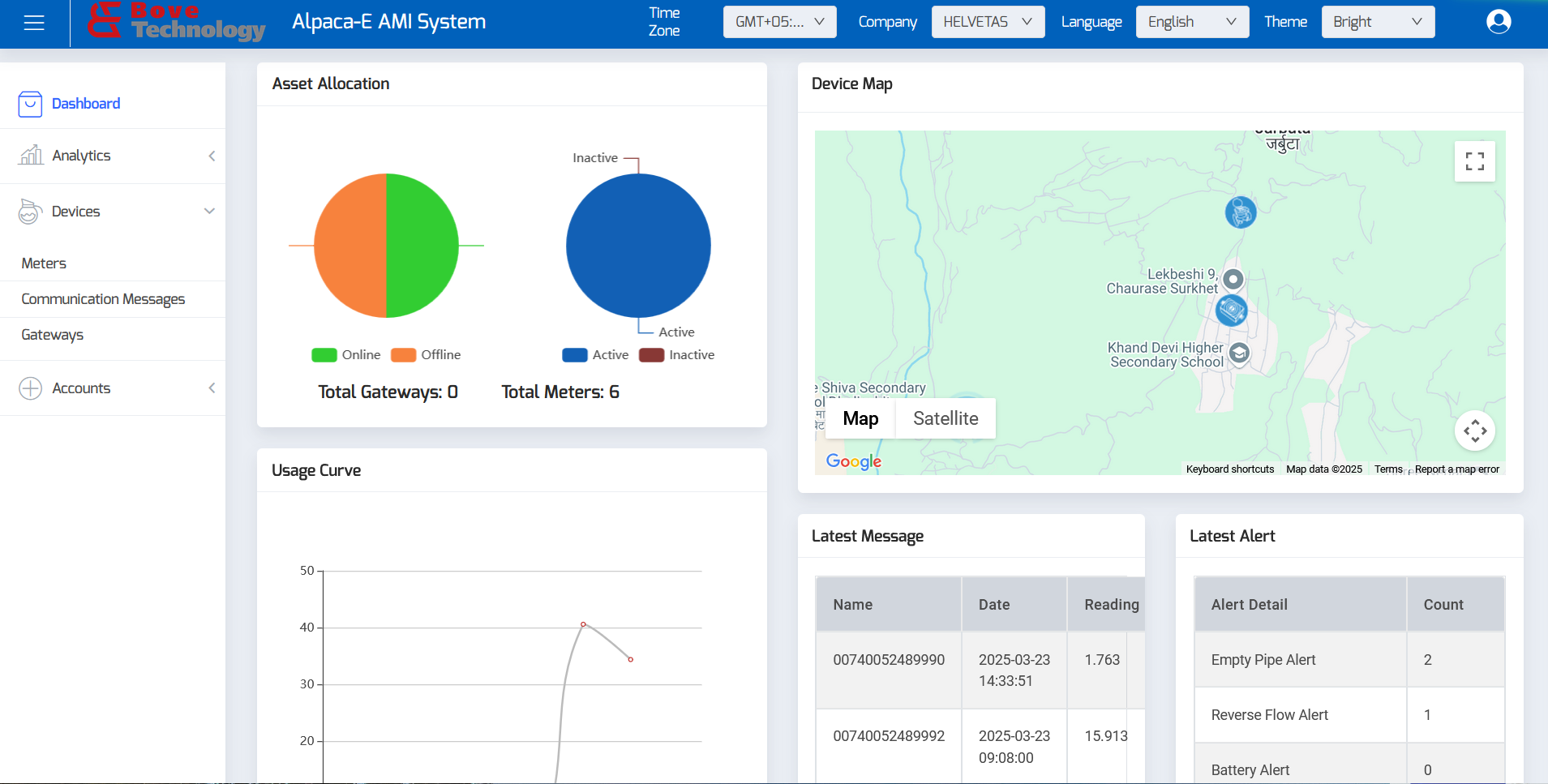Switch map to Satellite view

pyautogui.click(x=945, y=418)
